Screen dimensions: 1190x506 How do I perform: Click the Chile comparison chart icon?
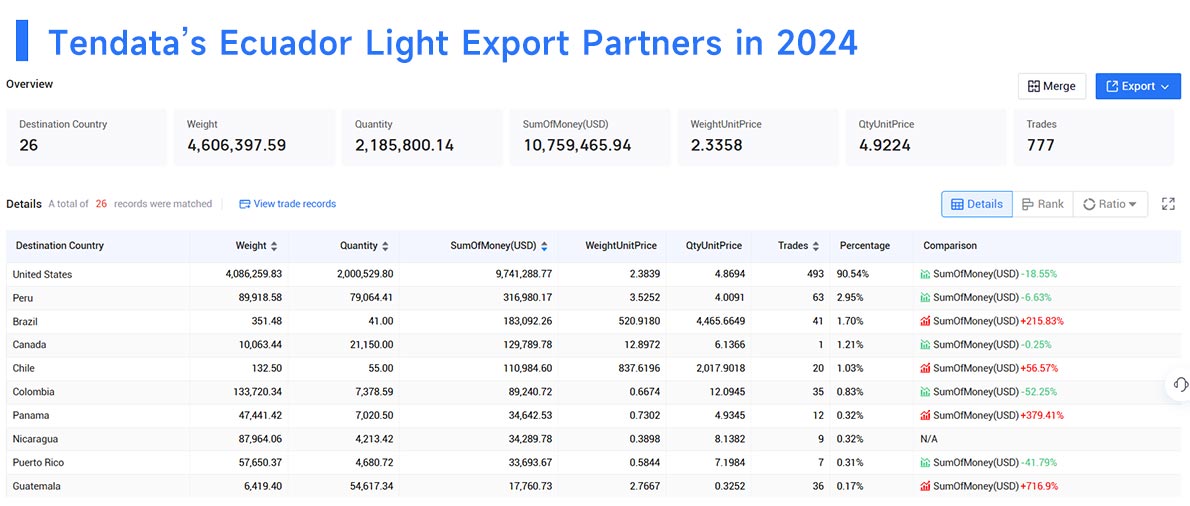(x=925, y=368)
